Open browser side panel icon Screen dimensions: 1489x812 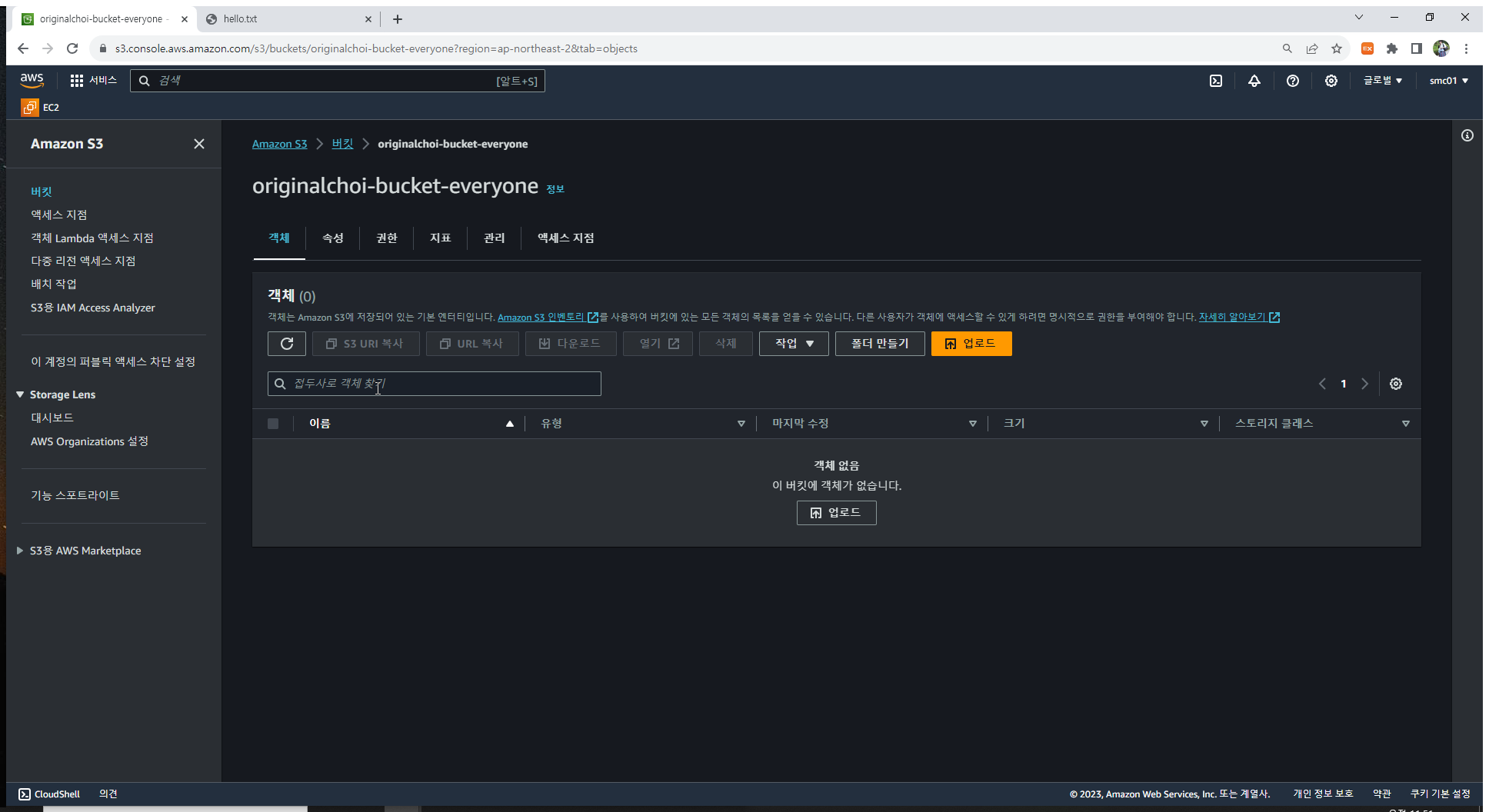pos(1417,48)
